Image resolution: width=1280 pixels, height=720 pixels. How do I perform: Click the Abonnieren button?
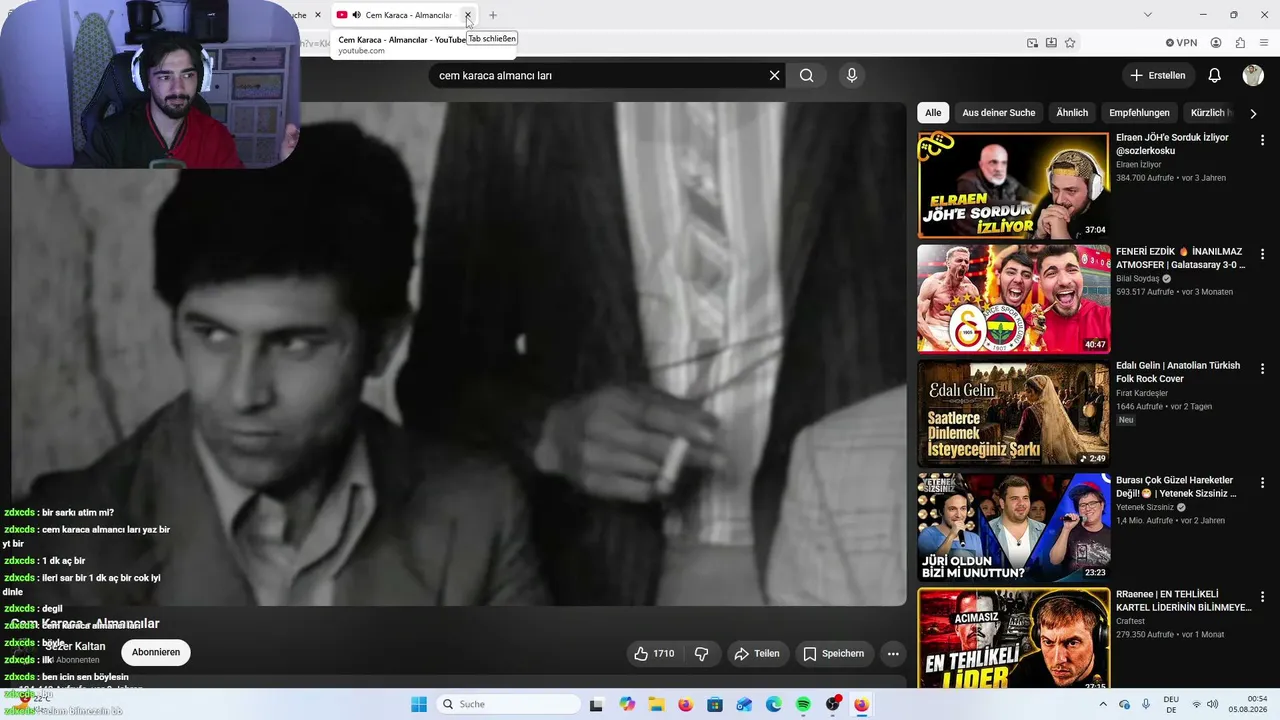(x=156, y=652)
